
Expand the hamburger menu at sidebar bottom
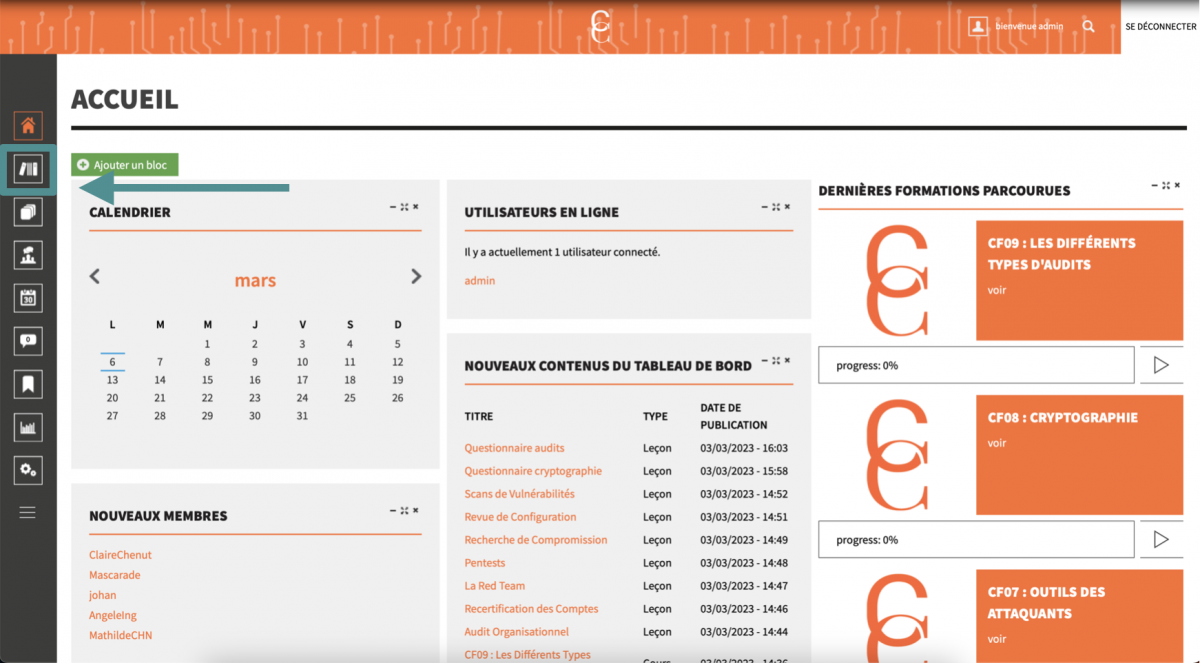pos(27,512)
